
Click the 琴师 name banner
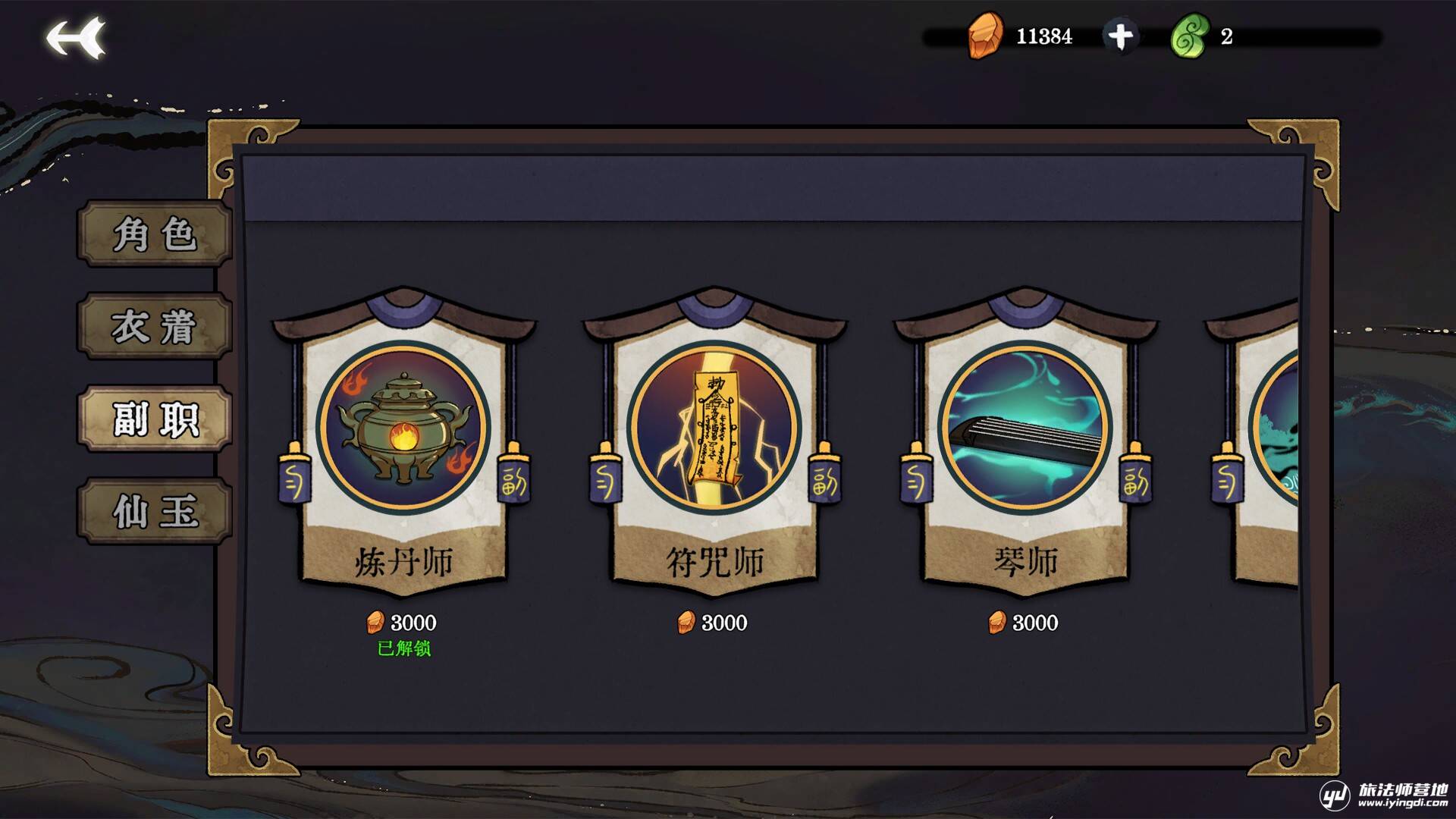1025,562
